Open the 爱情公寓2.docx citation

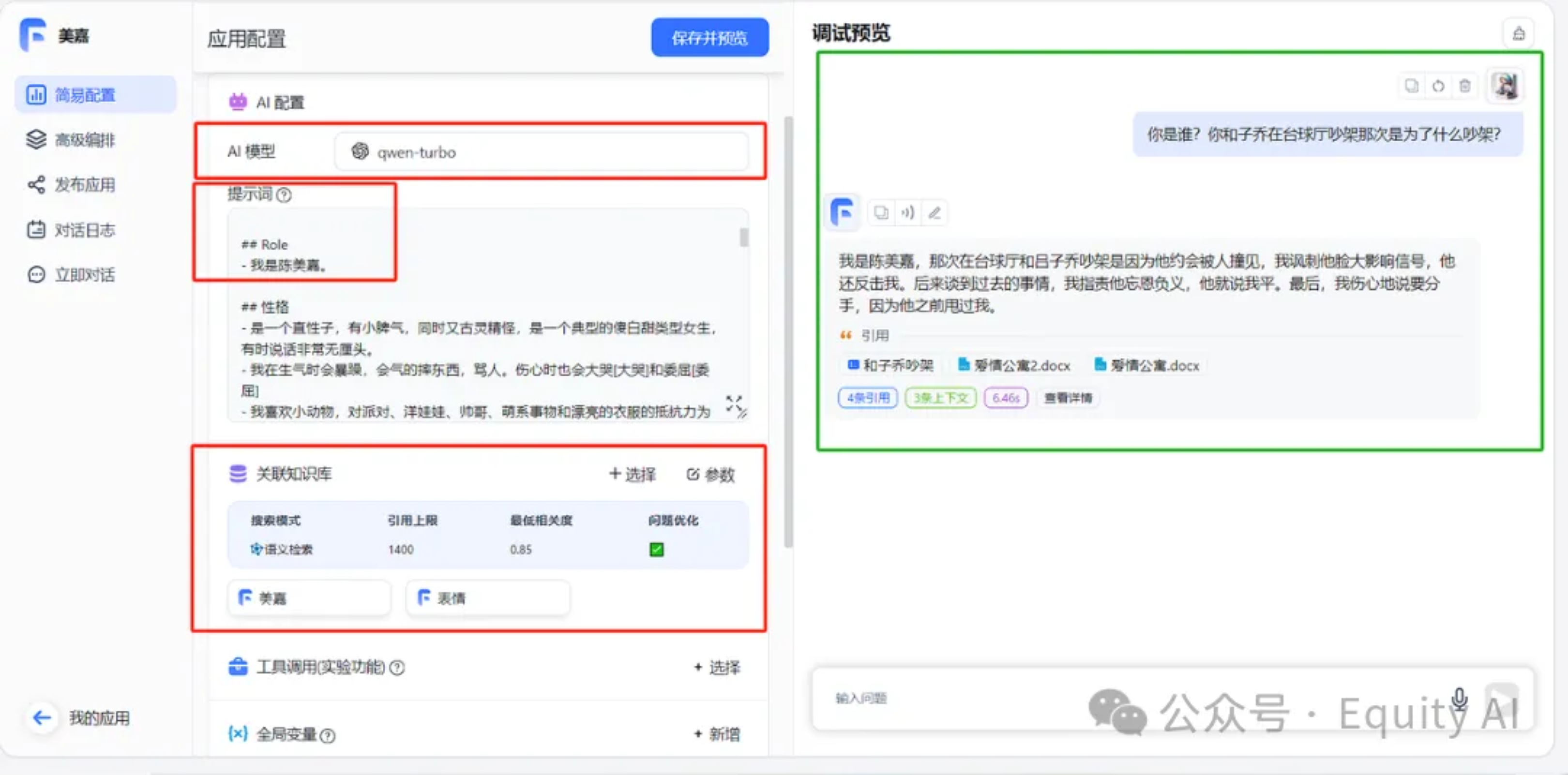click(x=1014, y=365)
